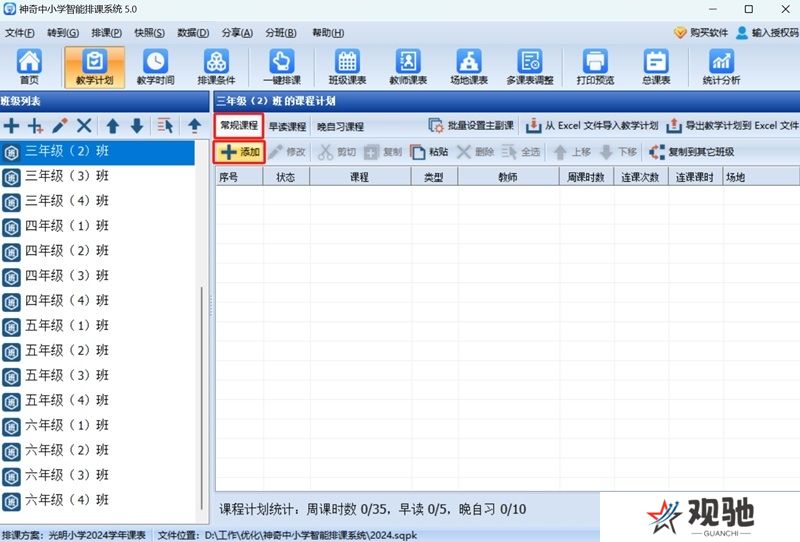Select 三年级（2）班 in class list
This screenshot has height=542, width=800.
[97, 152]
